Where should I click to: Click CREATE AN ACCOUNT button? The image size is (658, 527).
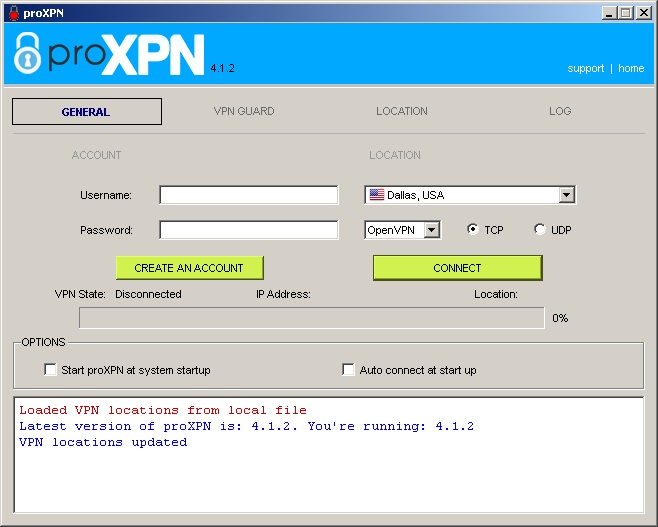click(190, 268)
